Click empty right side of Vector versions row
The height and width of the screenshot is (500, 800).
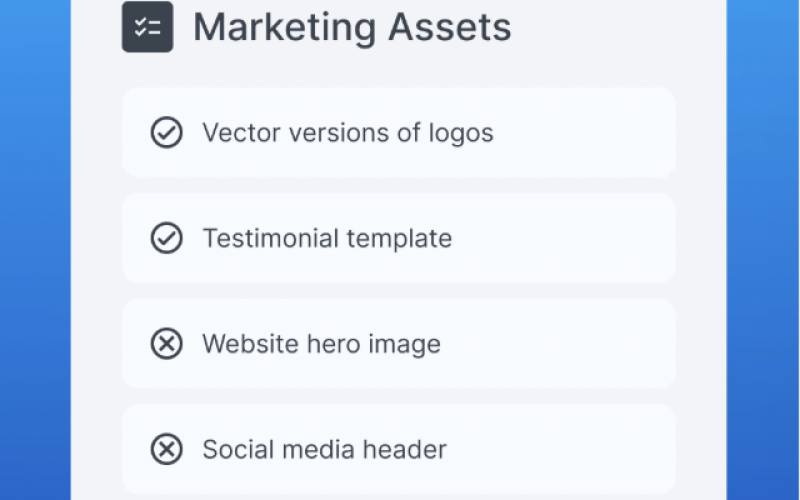[x=582, y=133]
